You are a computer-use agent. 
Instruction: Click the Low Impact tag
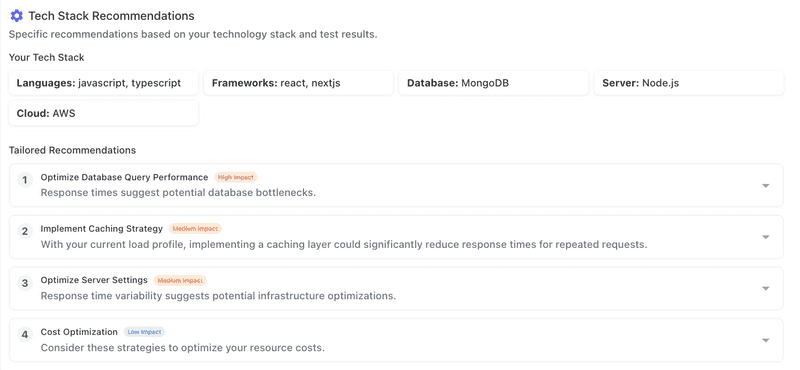point(144,332)
